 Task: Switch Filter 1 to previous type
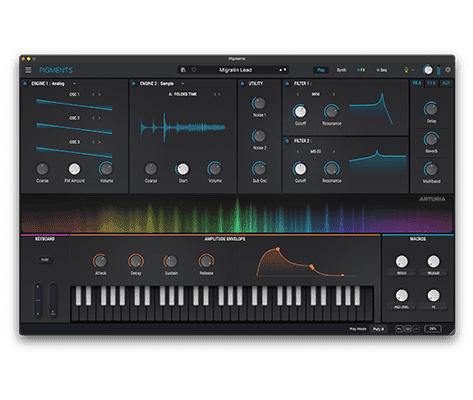(x=298, y=94)
